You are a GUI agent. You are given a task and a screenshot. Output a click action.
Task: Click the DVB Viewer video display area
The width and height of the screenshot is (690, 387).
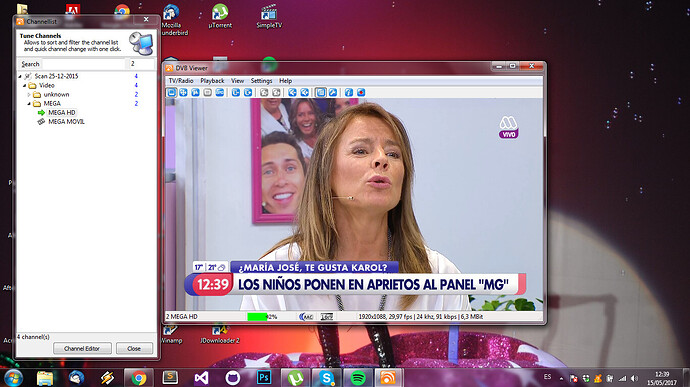point(354,205)
